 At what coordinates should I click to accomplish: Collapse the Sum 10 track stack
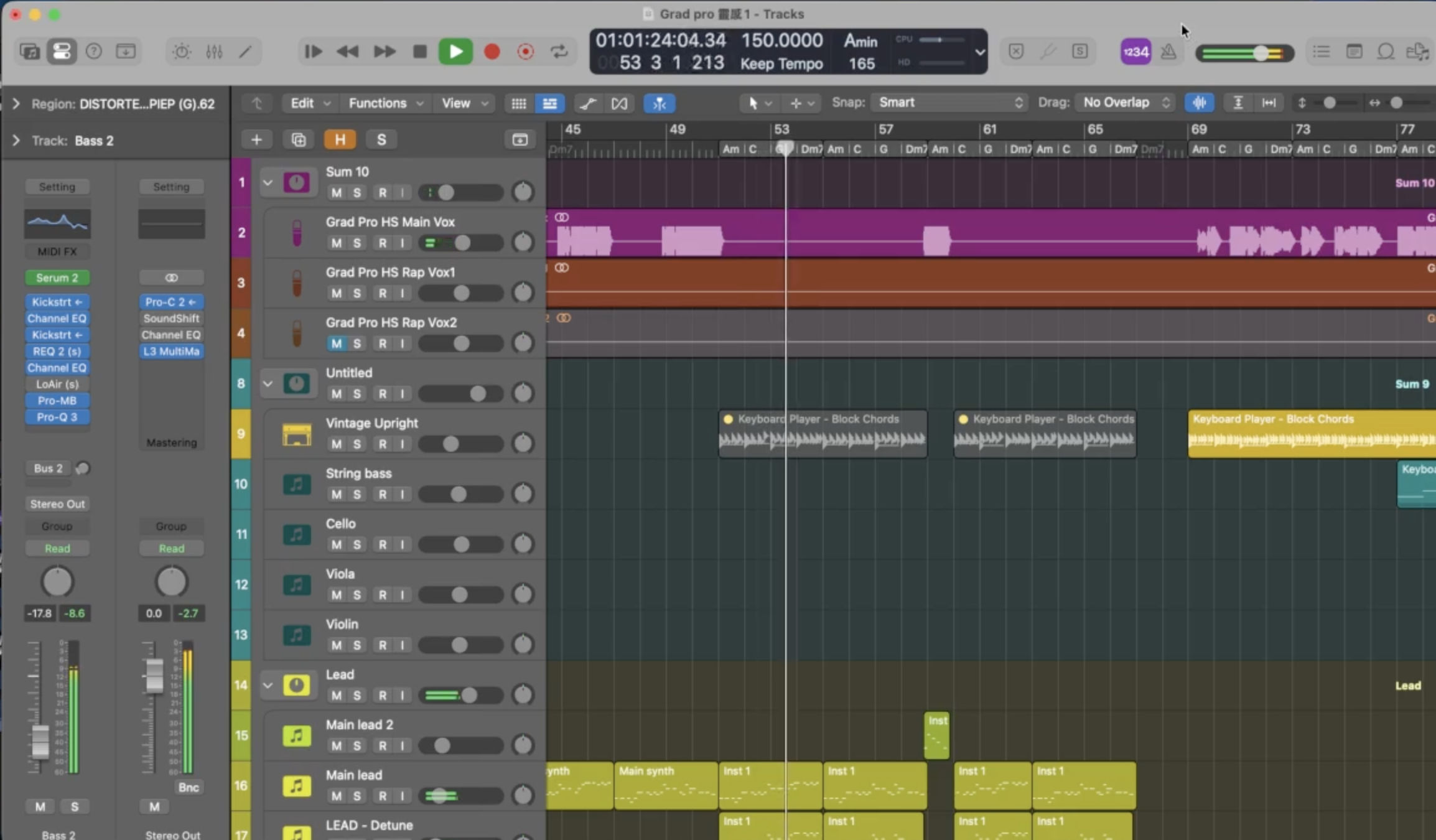[268, 183]
